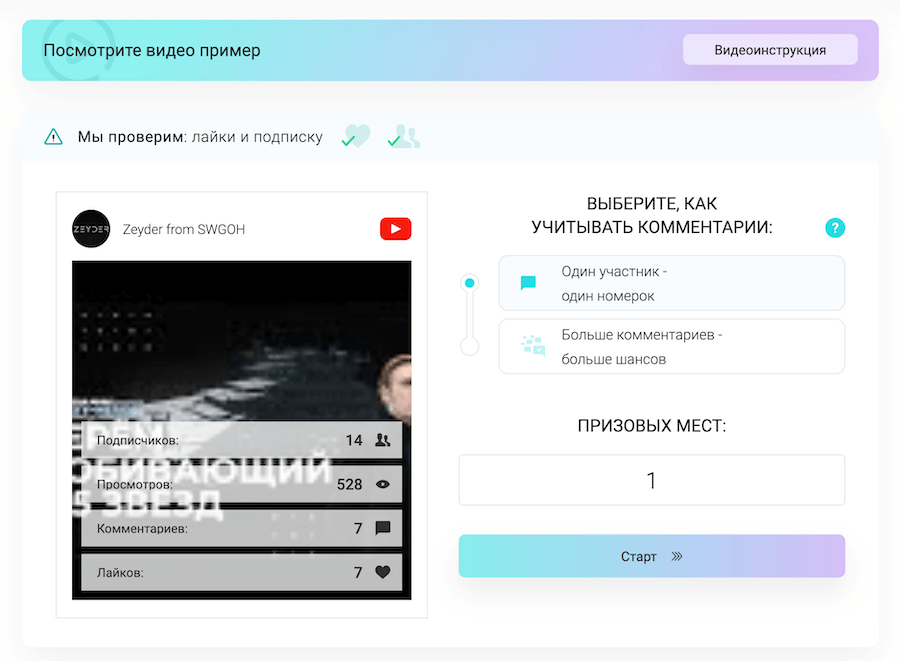Click the ZEYDER channel avatar
The width and height of the screenshot is (900, 661).
point(91,229)
